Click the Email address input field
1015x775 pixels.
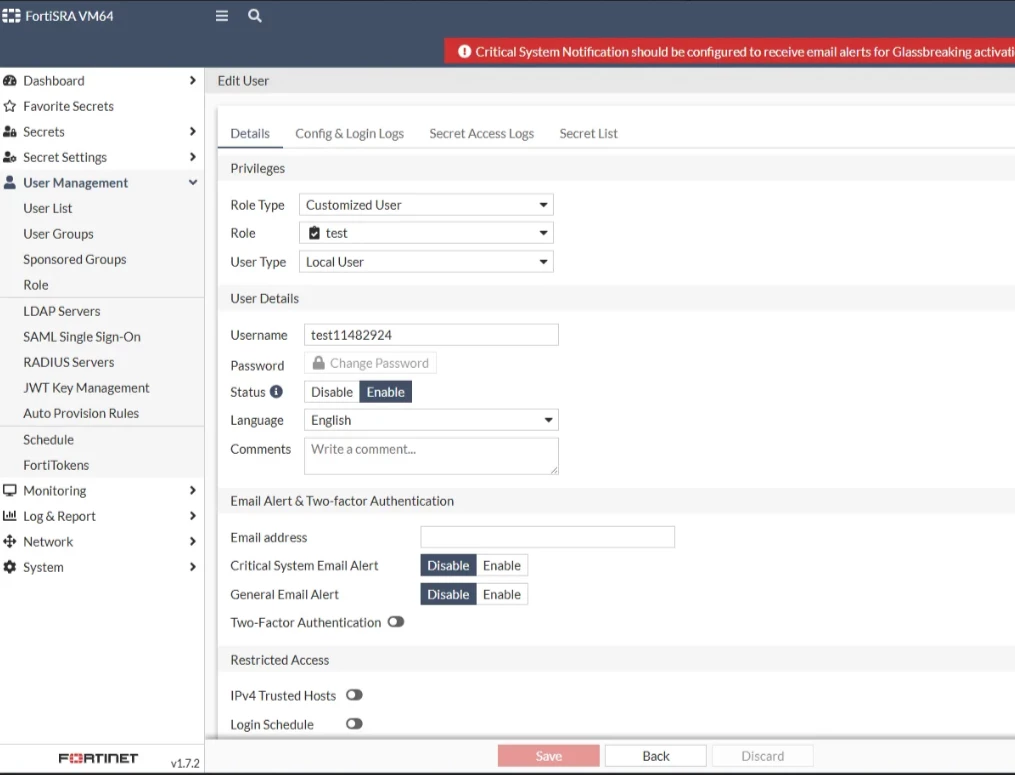(x=548, y=537)
